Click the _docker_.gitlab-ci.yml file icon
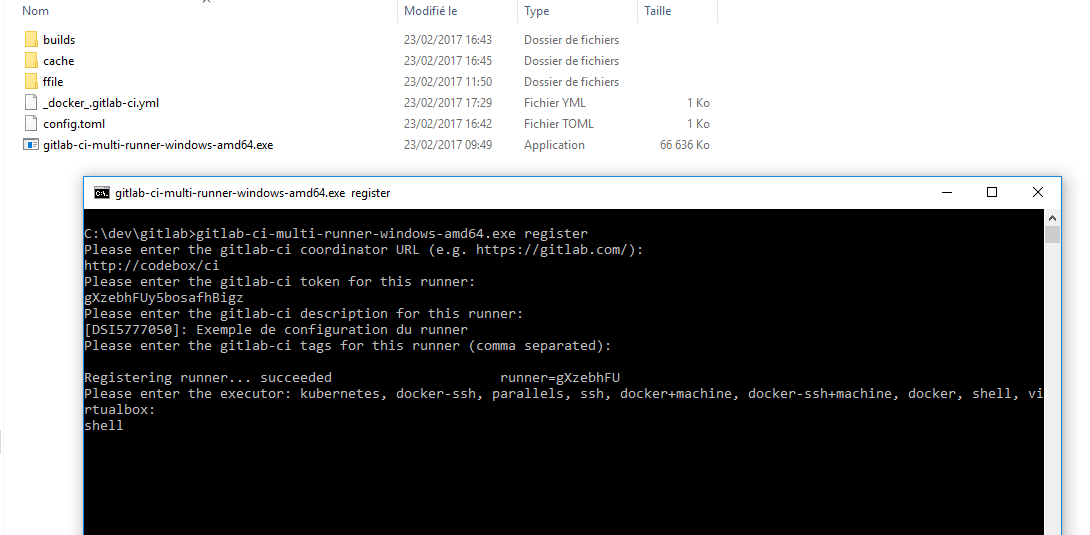 tap(30, 103)
